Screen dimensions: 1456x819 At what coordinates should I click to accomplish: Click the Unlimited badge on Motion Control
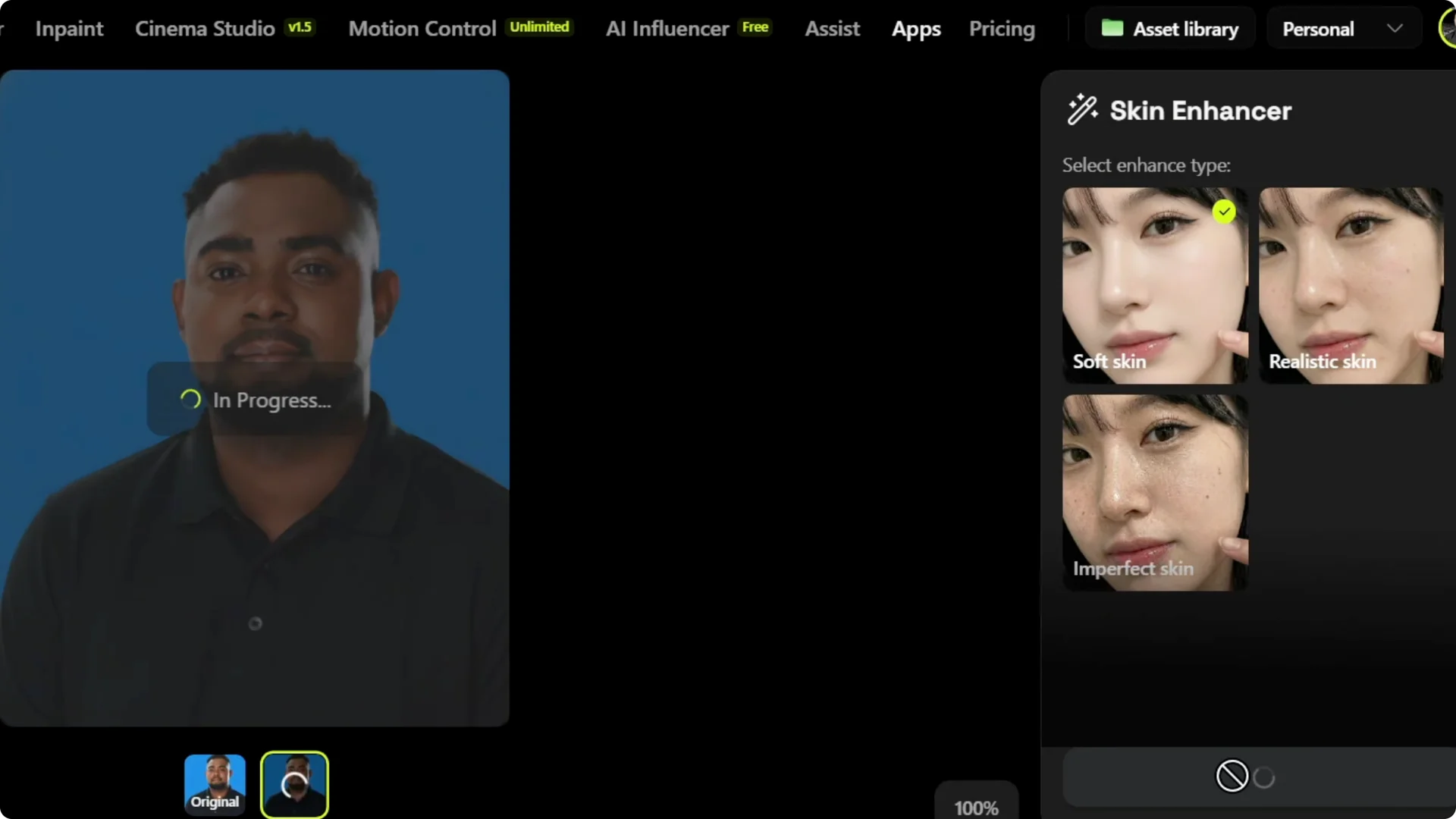pyautogui.click(x=539, y=26)
